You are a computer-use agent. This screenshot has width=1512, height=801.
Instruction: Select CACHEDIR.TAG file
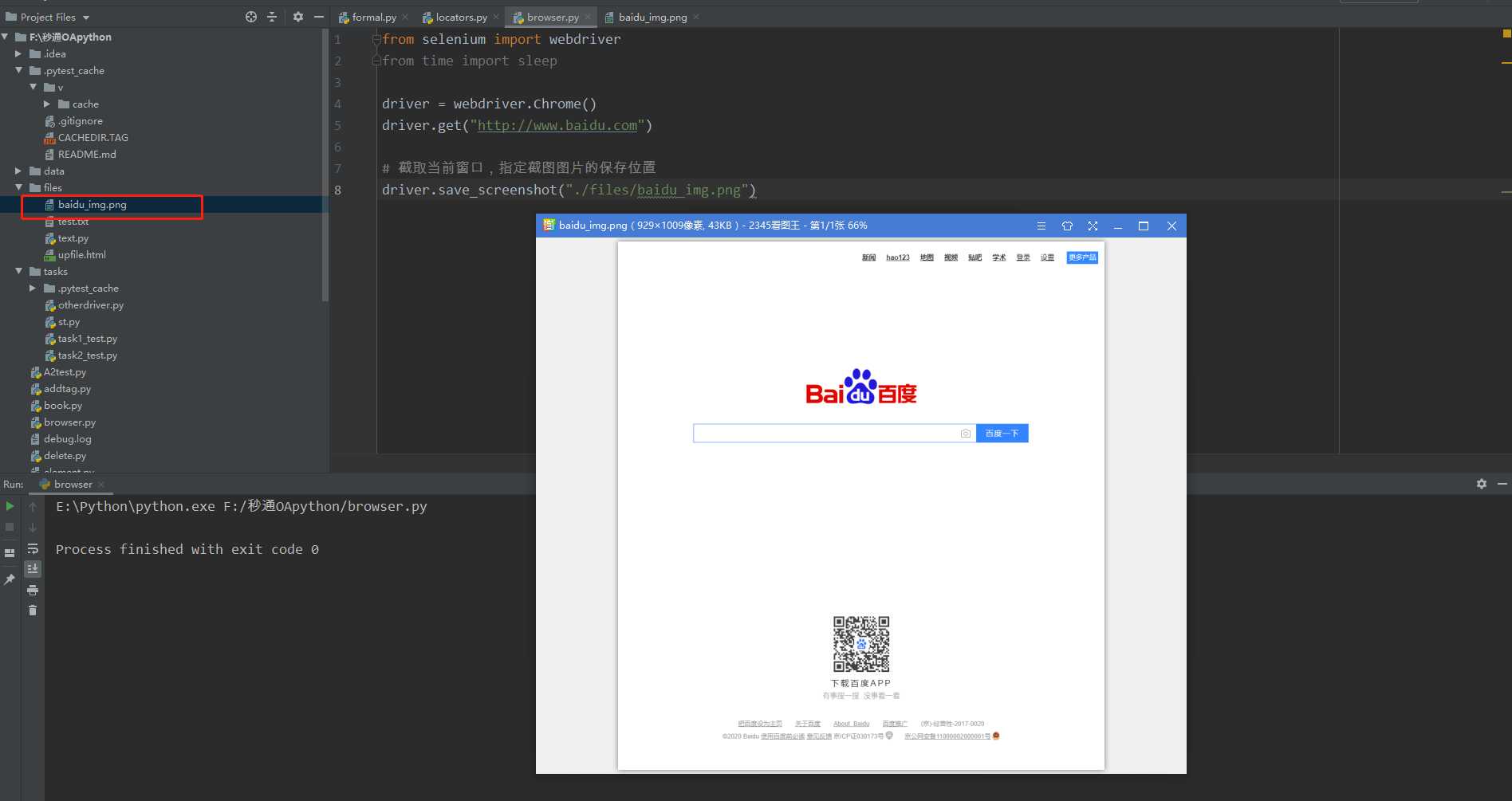click(x=93, y=138)
